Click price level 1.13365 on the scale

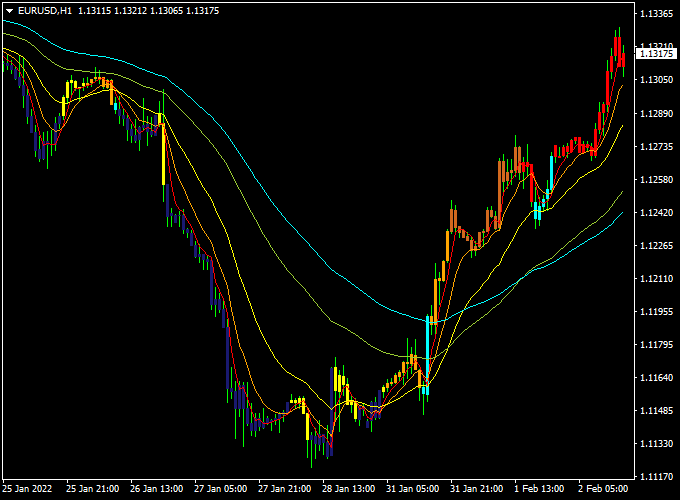(657, 14)
